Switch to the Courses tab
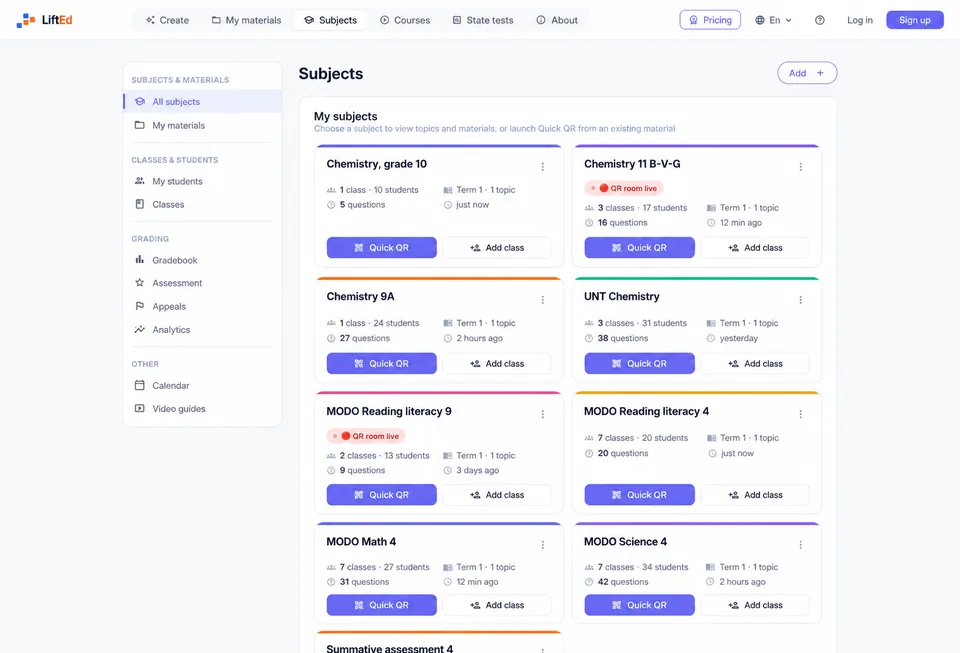The height and width of the screenshot is (653, 960). 405,20
